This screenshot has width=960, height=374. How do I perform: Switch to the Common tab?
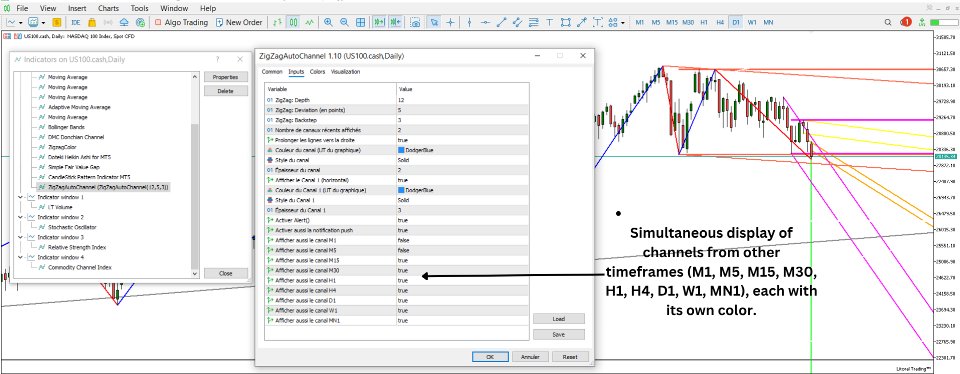click(x=272, y=72)
